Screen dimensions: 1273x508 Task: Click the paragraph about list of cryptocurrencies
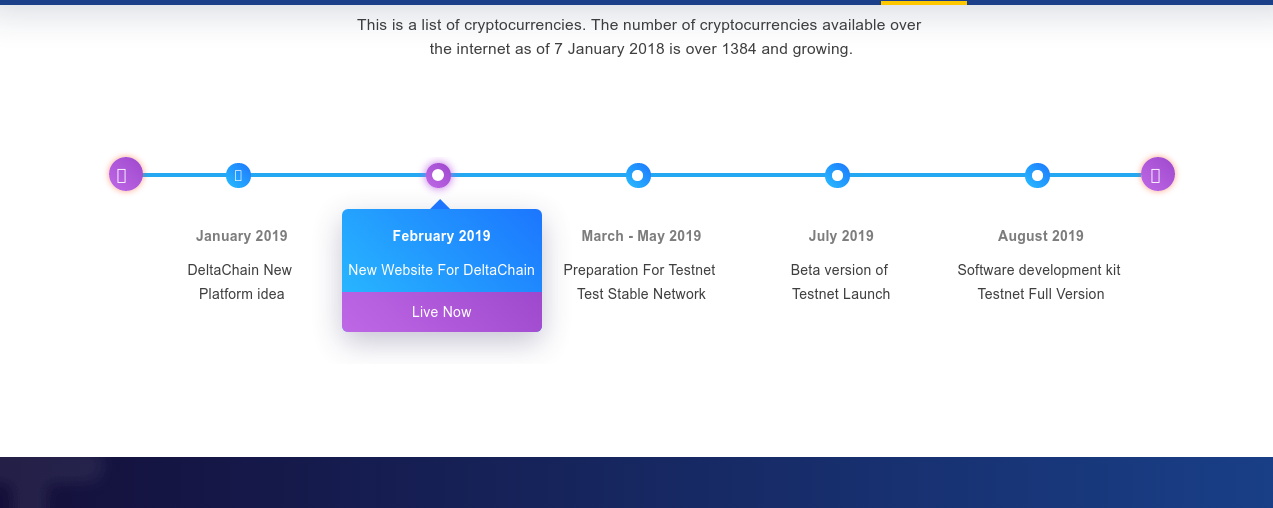coord(640,37)
